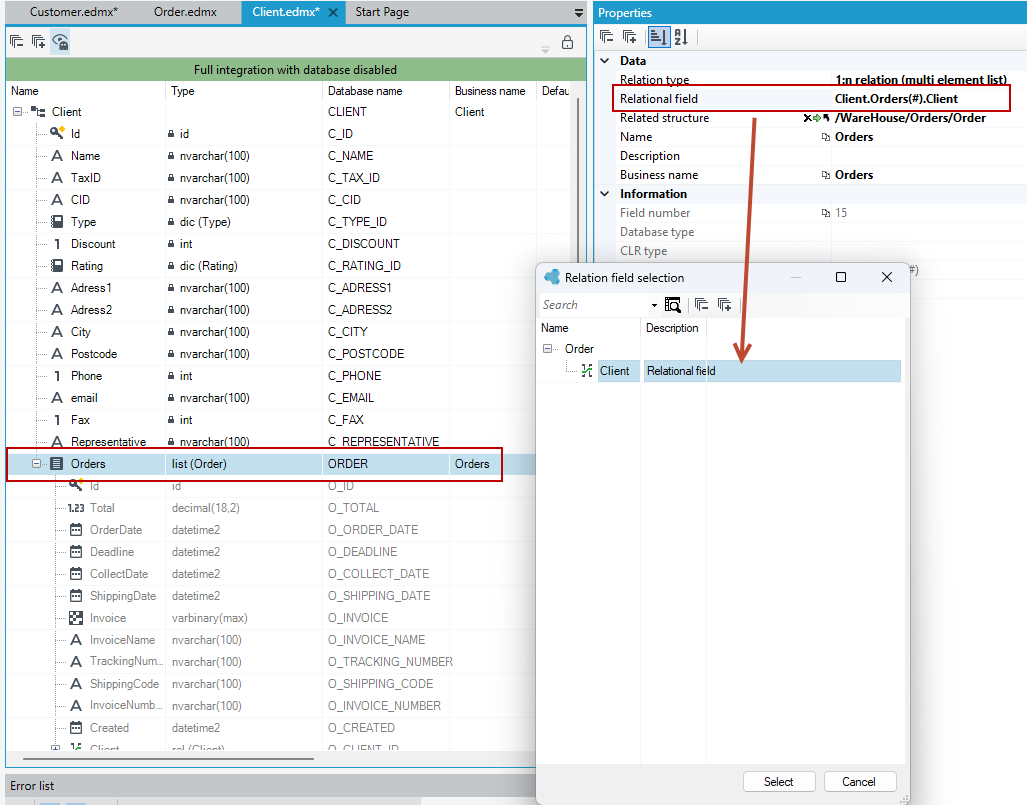Enable categorized view in Properties panel
Viewport: 1027px width, 805px height.
coord(658,37)
